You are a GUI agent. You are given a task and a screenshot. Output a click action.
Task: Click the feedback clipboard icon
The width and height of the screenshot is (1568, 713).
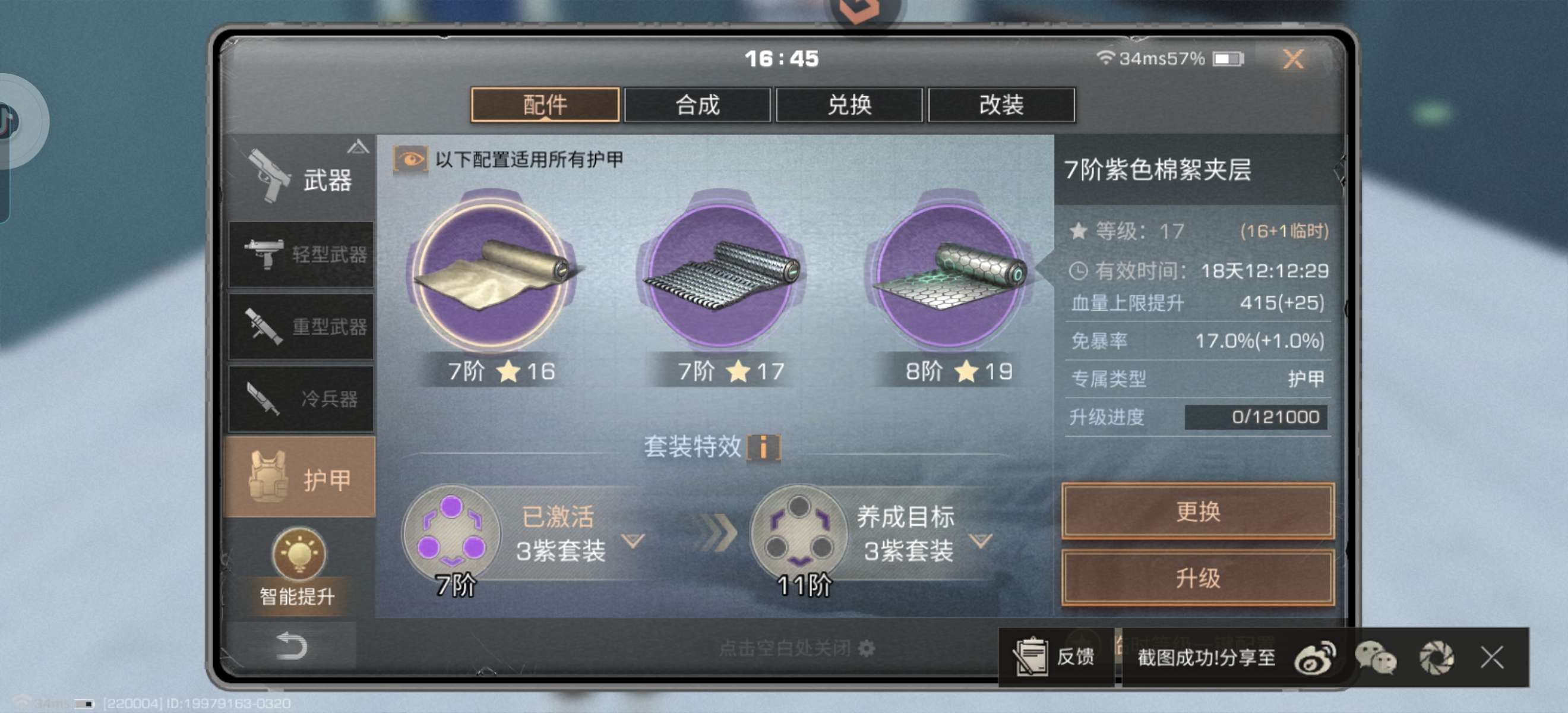coord(1030,657)
